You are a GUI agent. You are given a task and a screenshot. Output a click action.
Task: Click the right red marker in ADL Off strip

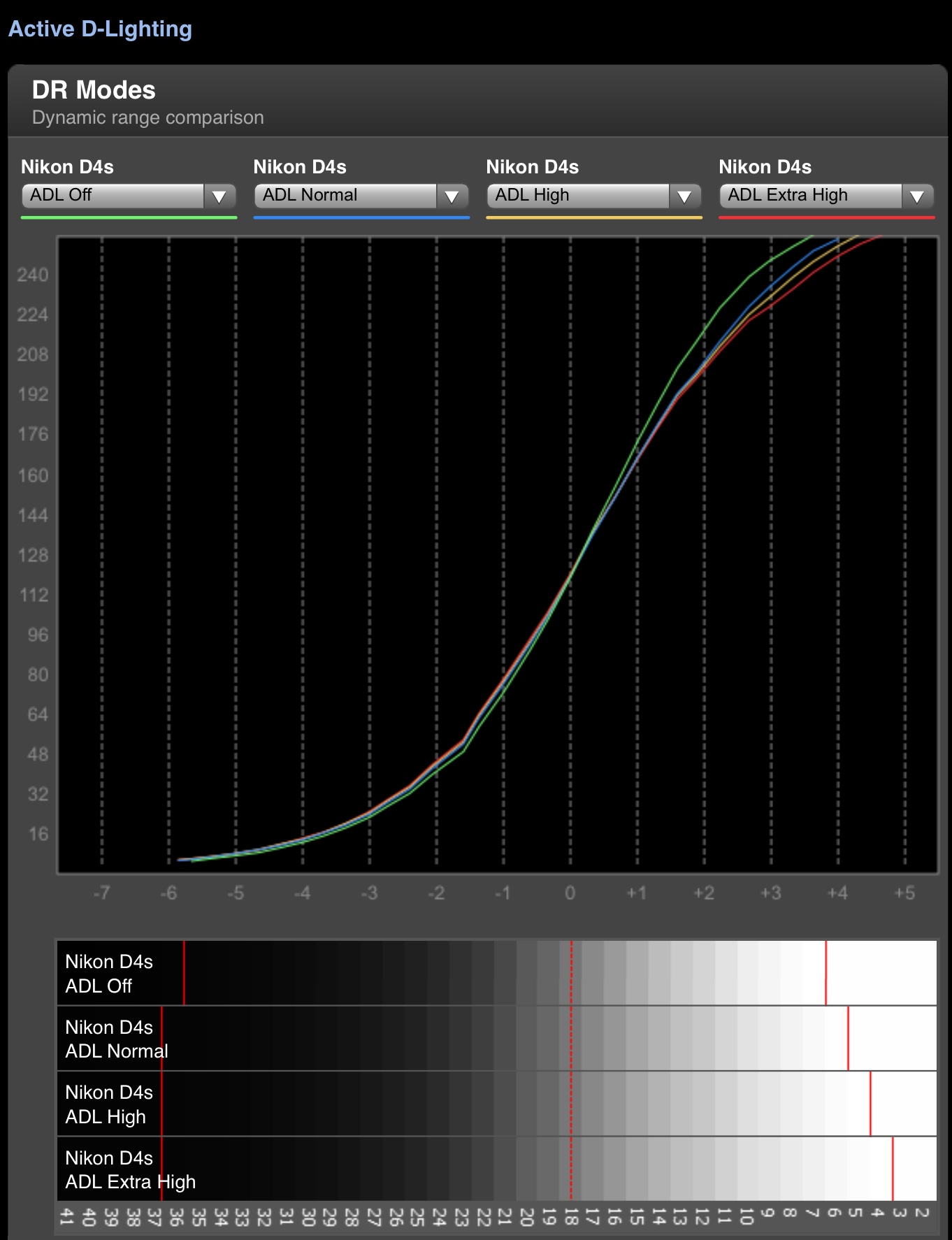[x=825, y=973]
